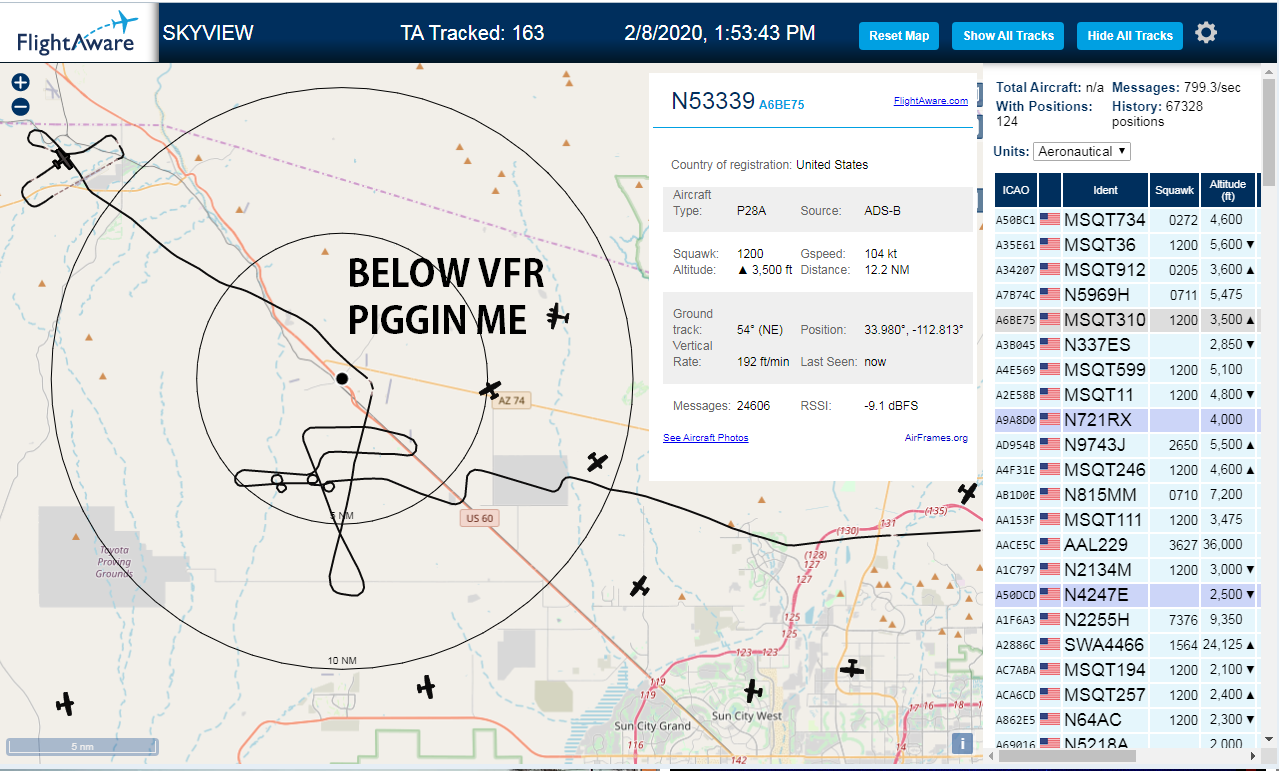The width and height of the screenshot is (1279, 771).
Task: Click the Reset Map button
Action: (x=899, y=36)
